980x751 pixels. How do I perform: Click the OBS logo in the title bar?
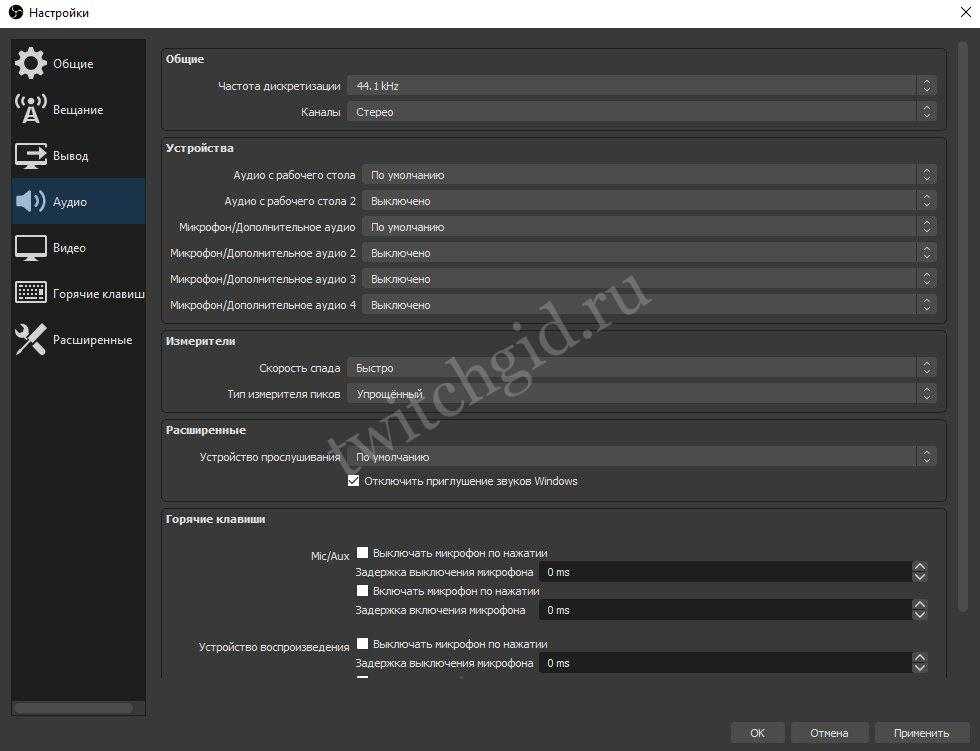pyautogui.click(x=16, y=12)
